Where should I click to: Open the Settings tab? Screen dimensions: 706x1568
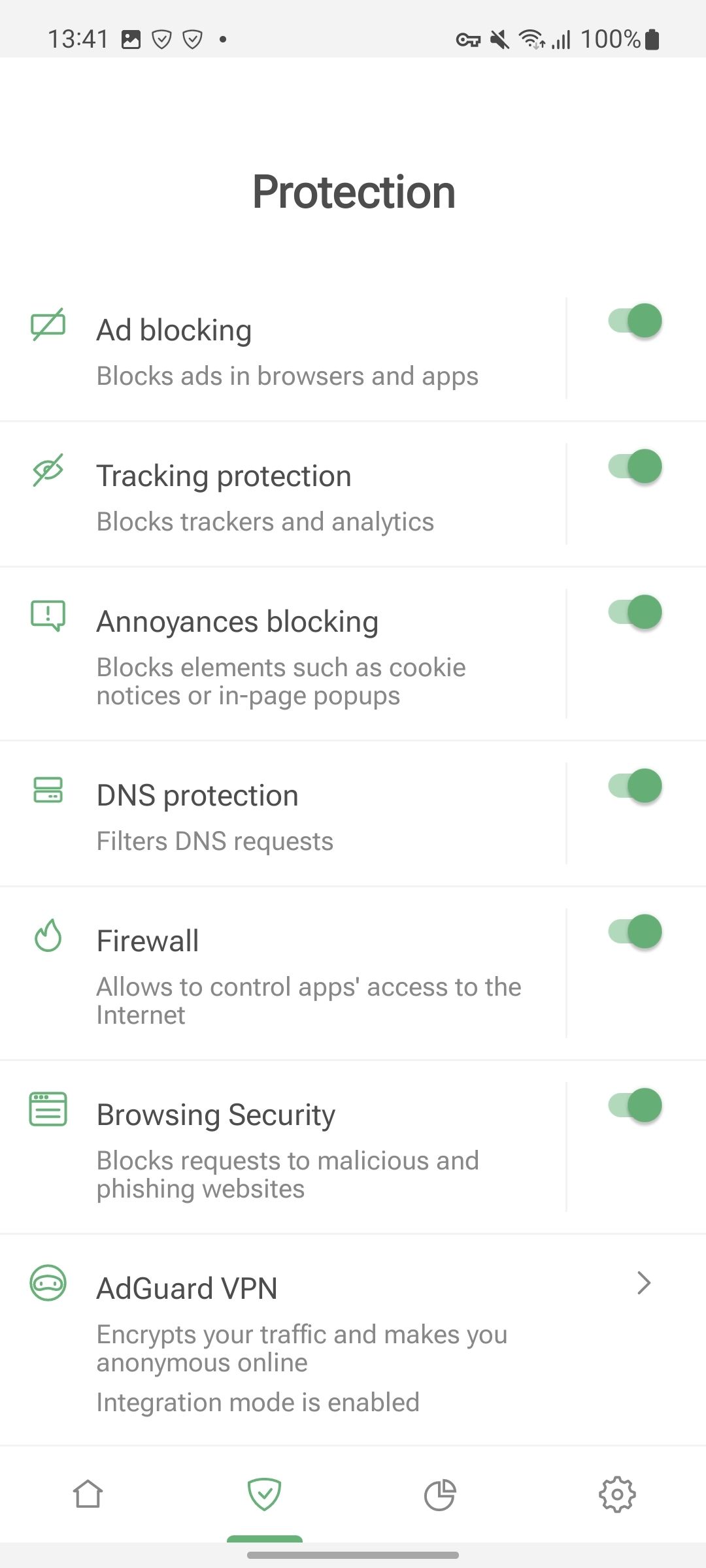[617, 1495]
